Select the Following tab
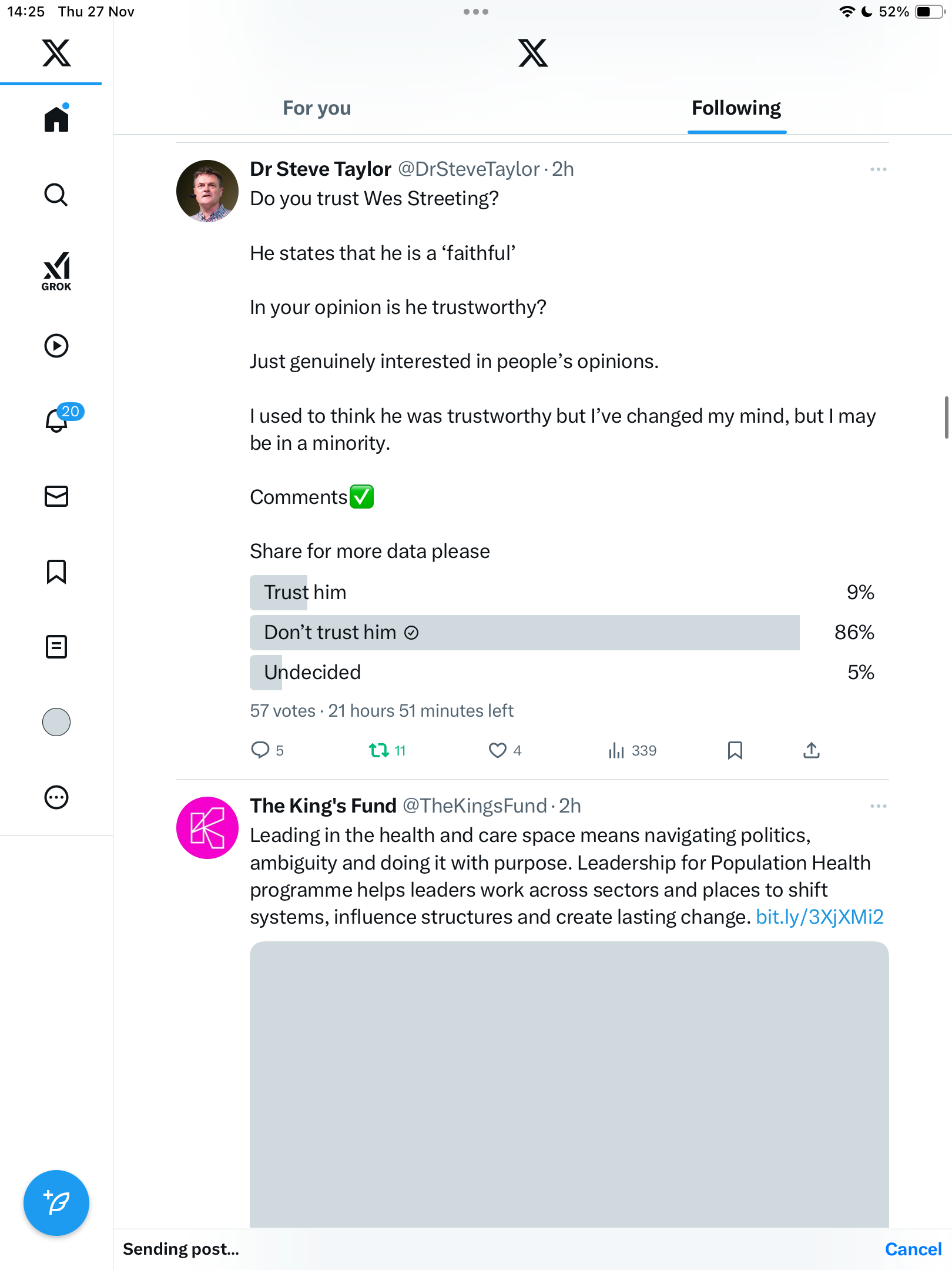 point(736,108)
